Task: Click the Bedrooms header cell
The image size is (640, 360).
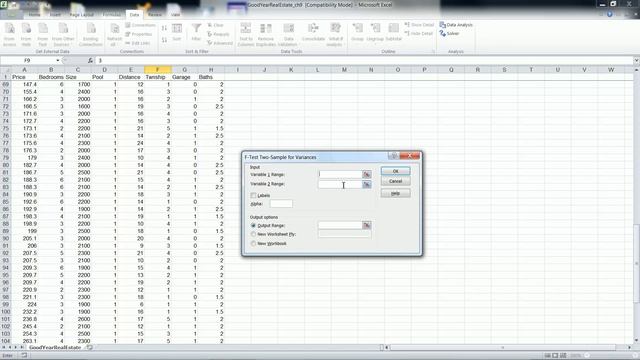Action: point(51,77)
